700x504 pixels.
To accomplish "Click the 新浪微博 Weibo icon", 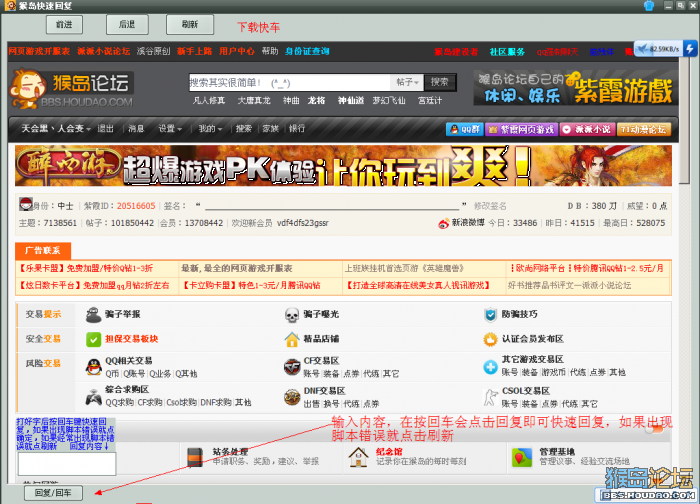I will coord(443,223).
